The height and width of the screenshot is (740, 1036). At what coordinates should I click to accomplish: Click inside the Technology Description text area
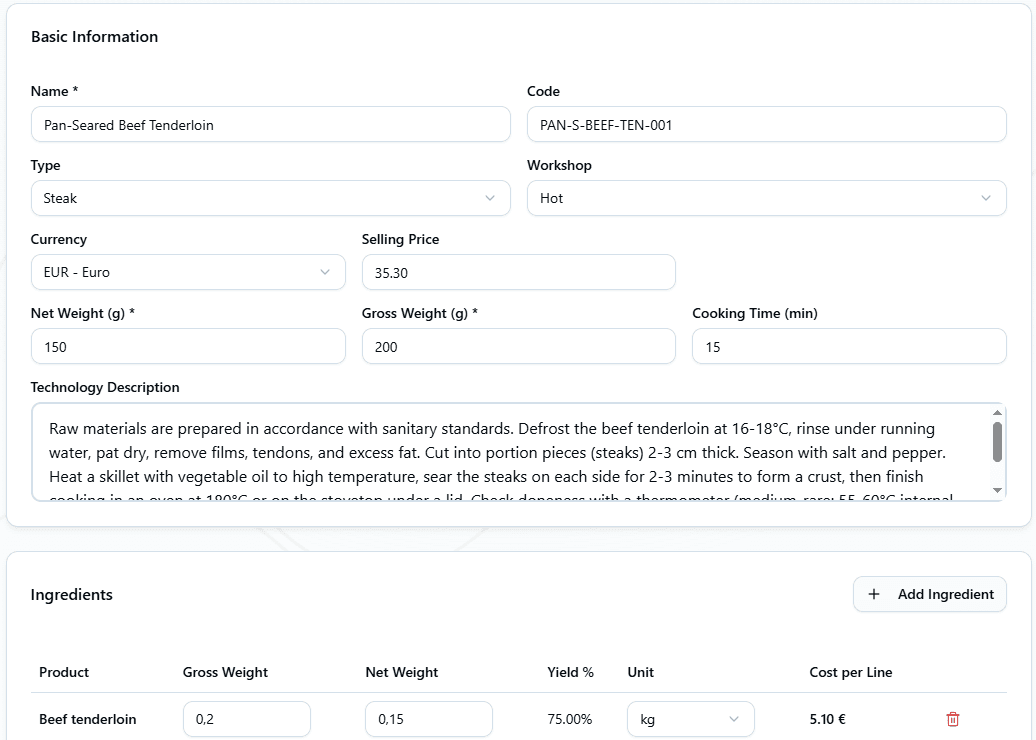coord(510,452)
